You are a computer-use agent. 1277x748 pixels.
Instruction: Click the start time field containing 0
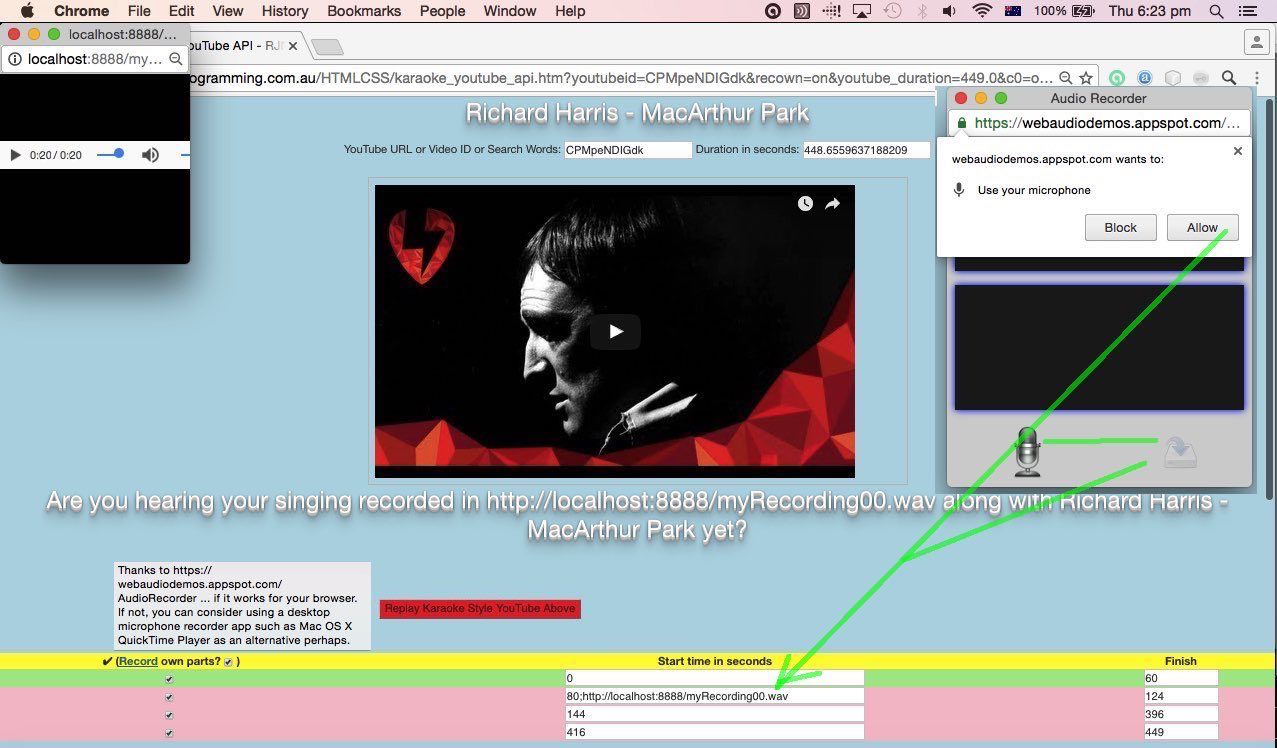[x=714, y=678]
